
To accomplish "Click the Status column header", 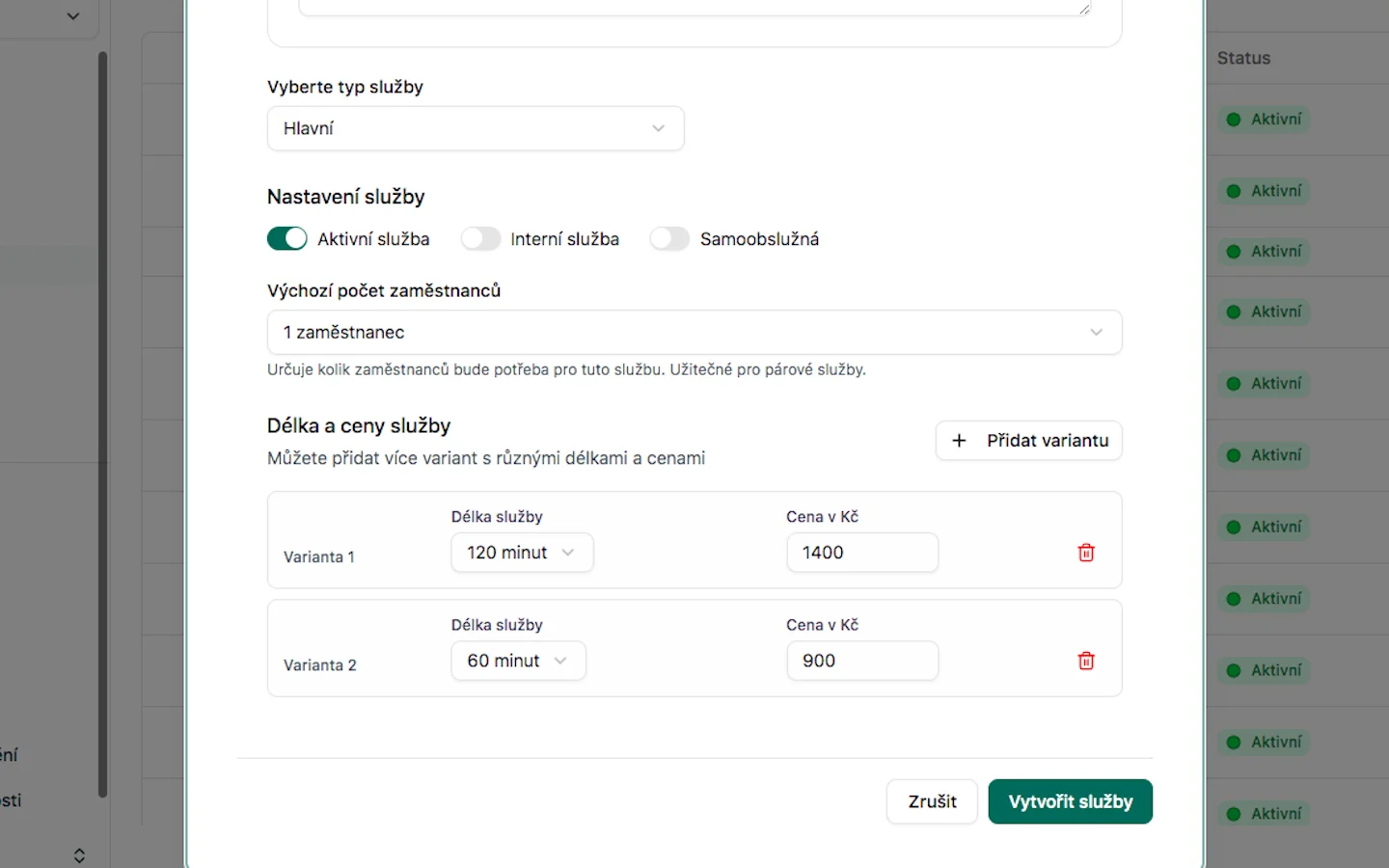I will (1243, 58).
